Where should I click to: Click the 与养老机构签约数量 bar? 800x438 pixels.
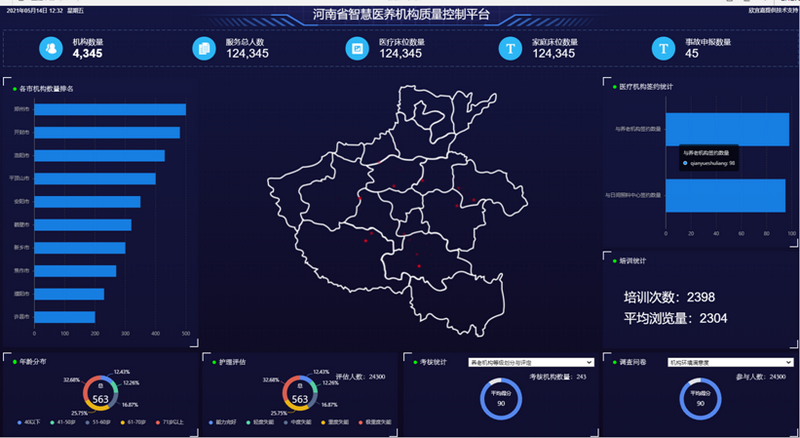pos(726,129)
